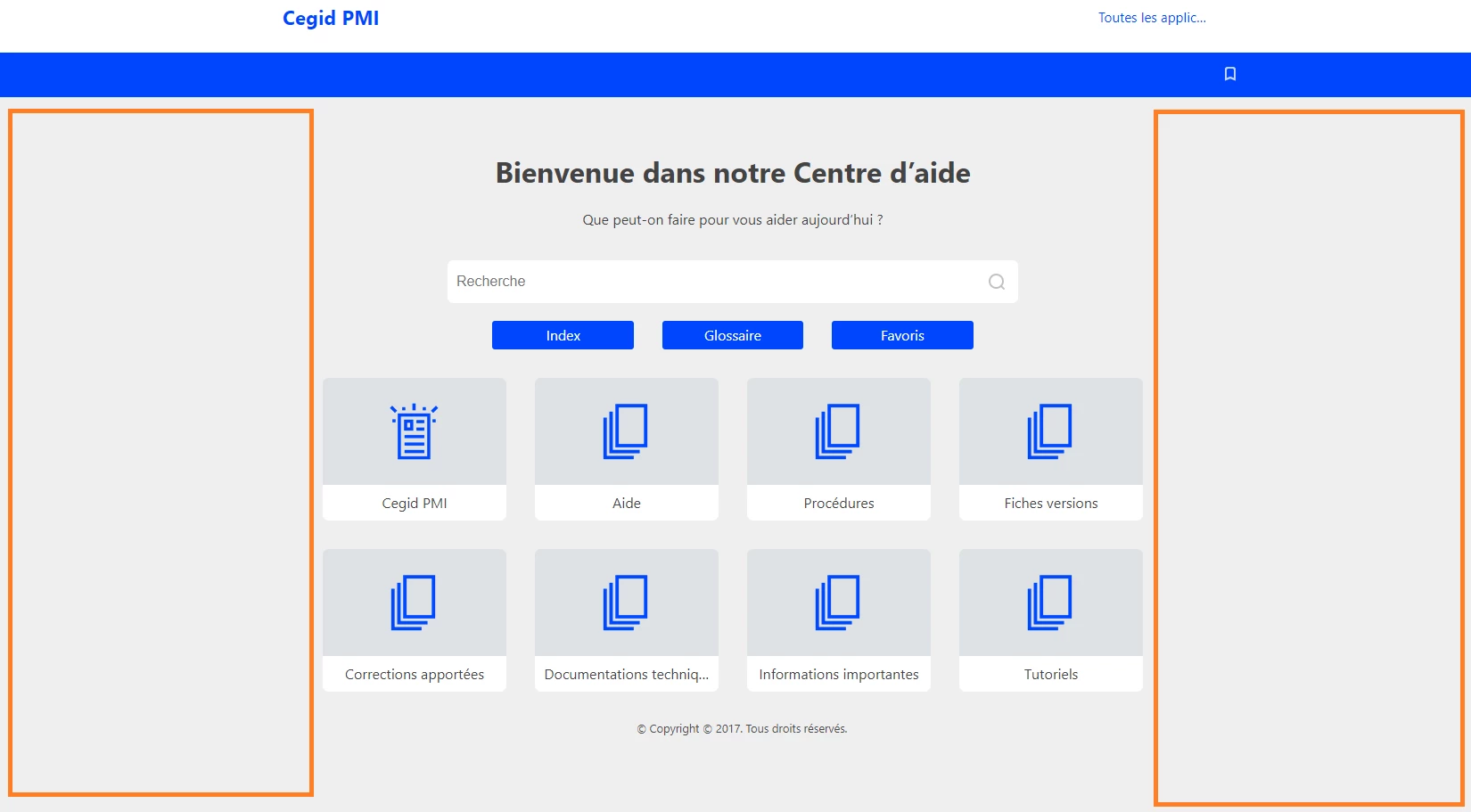1471x812 pixels.
Task: Open the Glossaire button
Action: tap(733, 335)
